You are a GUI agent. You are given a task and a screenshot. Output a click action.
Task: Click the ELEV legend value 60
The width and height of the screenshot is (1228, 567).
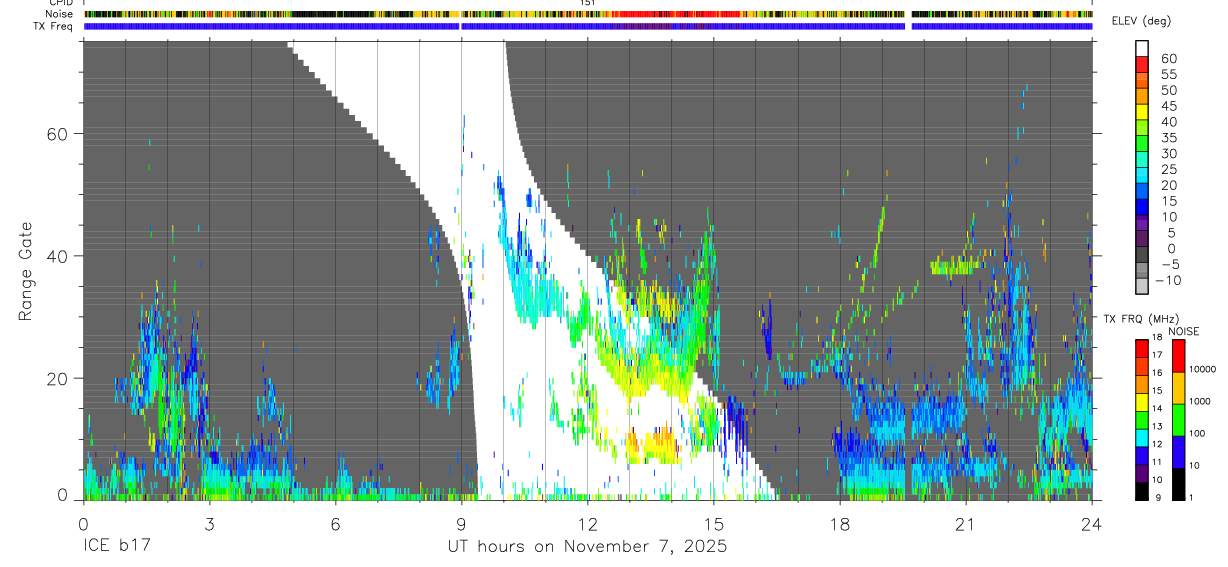(x=1169, y=59)
